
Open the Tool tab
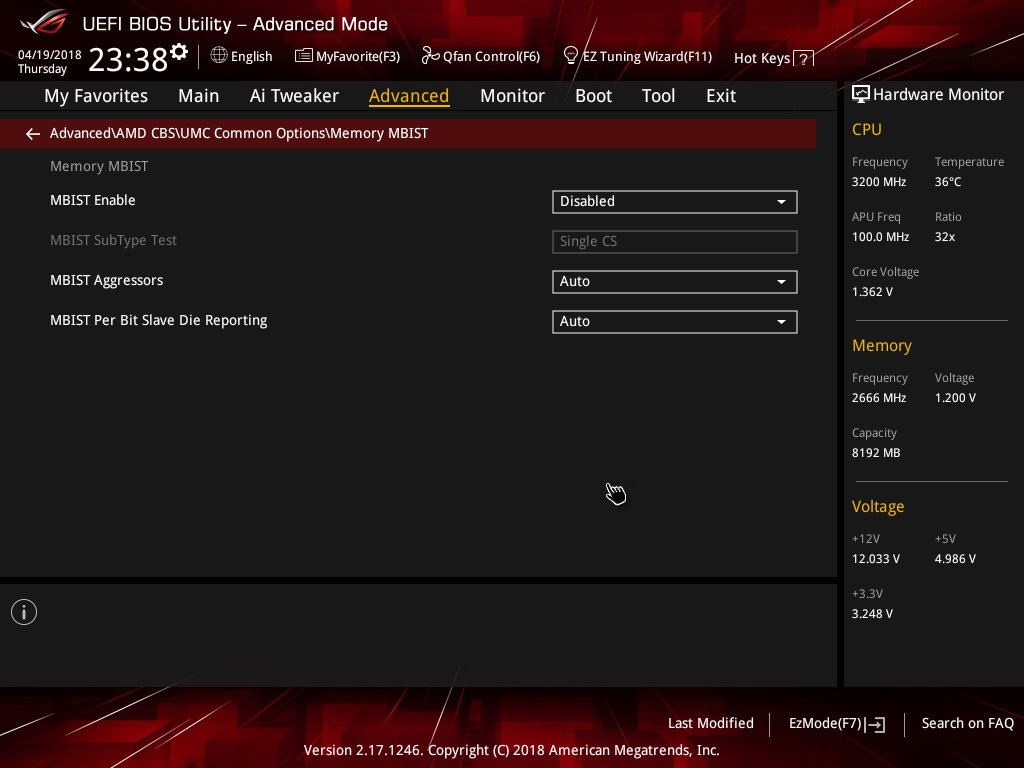coord(658,96)
